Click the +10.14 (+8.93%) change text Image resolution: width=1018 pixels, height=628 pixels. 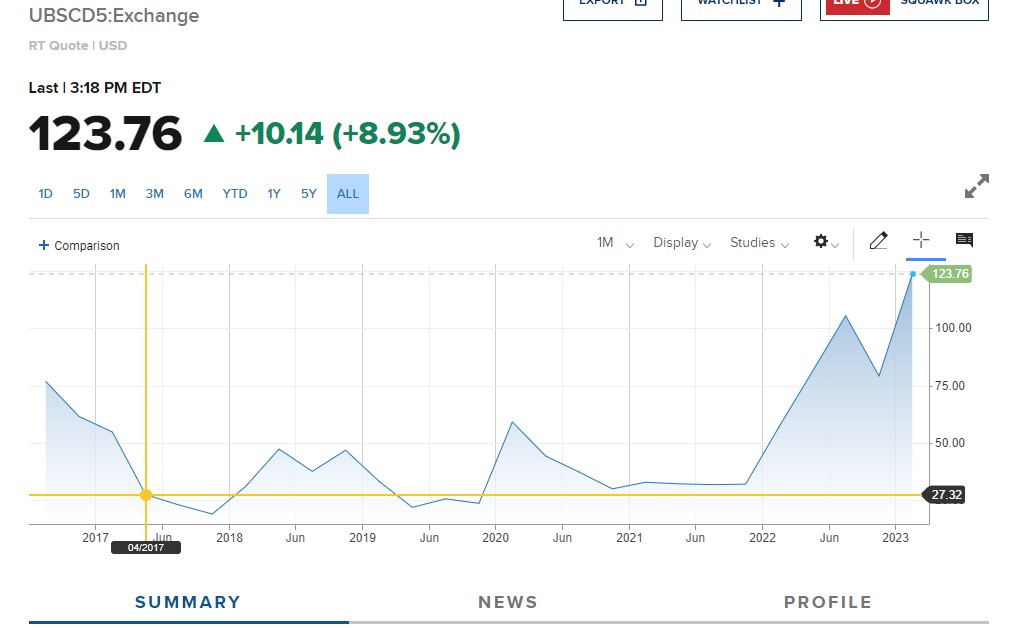[x=347, y=134]
